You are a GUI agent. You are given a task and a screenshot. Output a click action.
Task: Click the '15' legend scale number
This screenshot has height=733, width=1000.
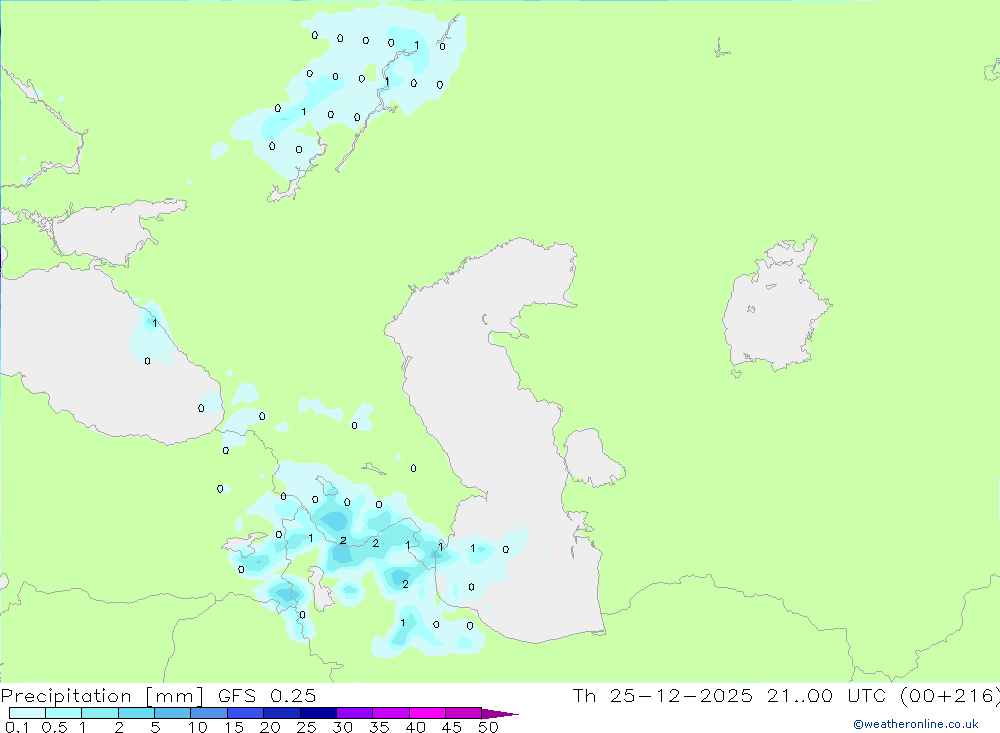point(234,727)
